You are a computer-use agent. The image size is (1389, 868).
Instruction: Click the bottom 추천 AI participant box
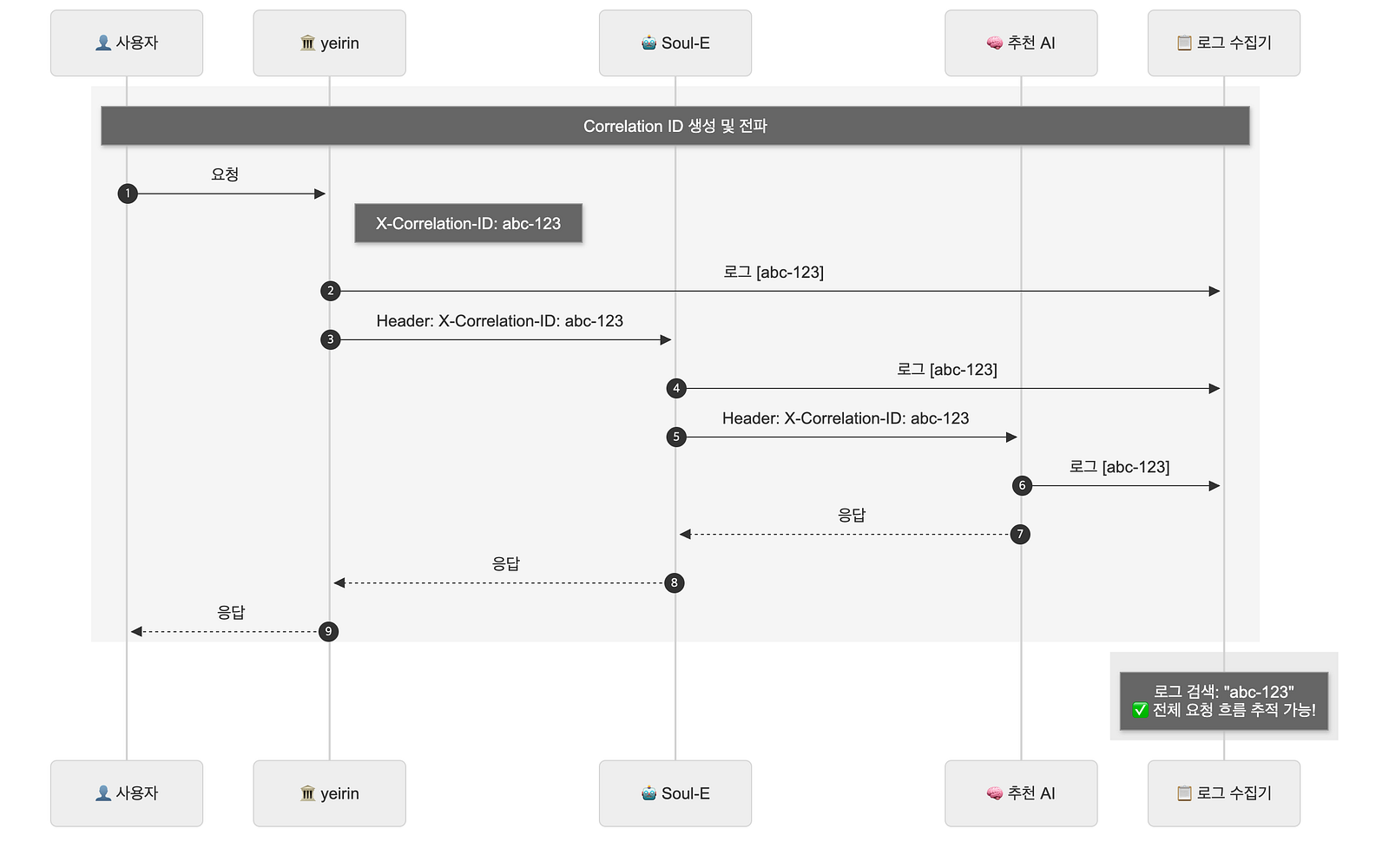click(x=1021, y=793)
